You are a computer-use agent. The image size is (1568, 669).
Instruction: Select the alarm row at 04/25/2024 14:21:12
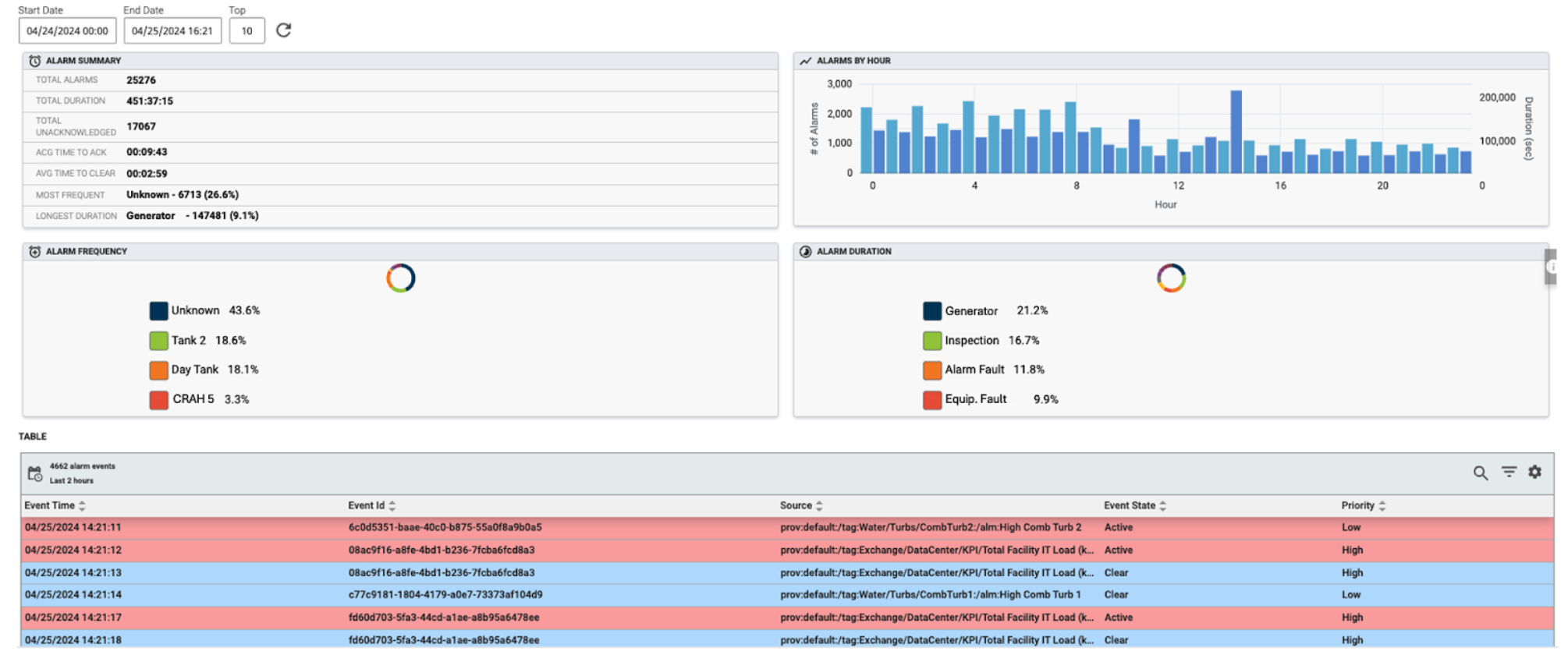(x=787, y=550)
